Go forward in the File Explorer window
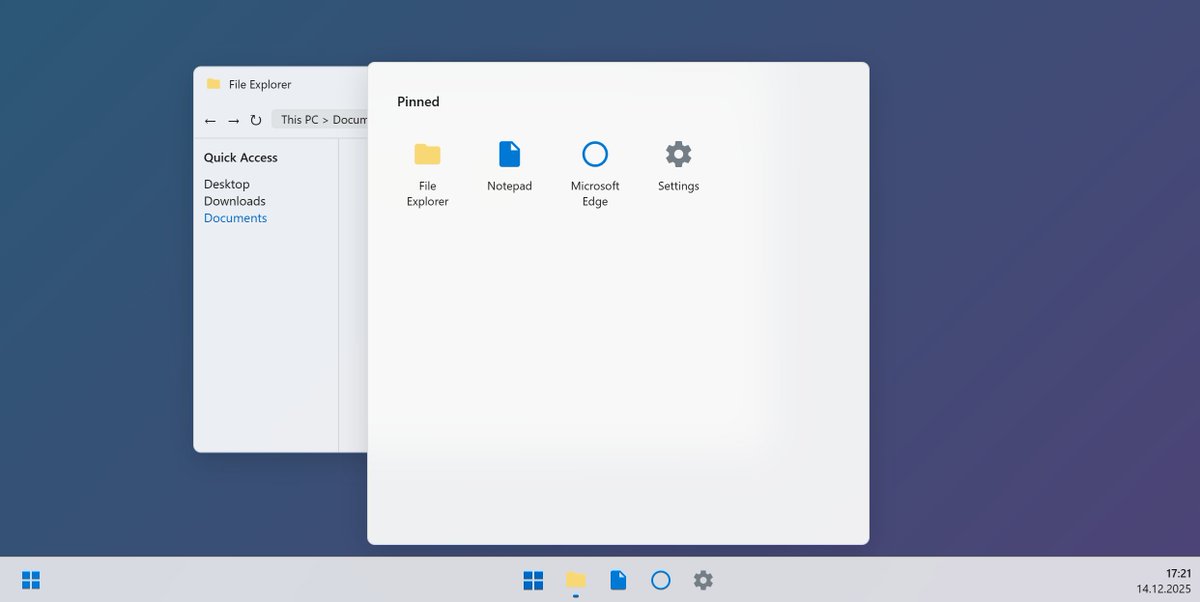The height and width of the screenshot is (602, 1200). pyautogui.click(x=233, y=120)
